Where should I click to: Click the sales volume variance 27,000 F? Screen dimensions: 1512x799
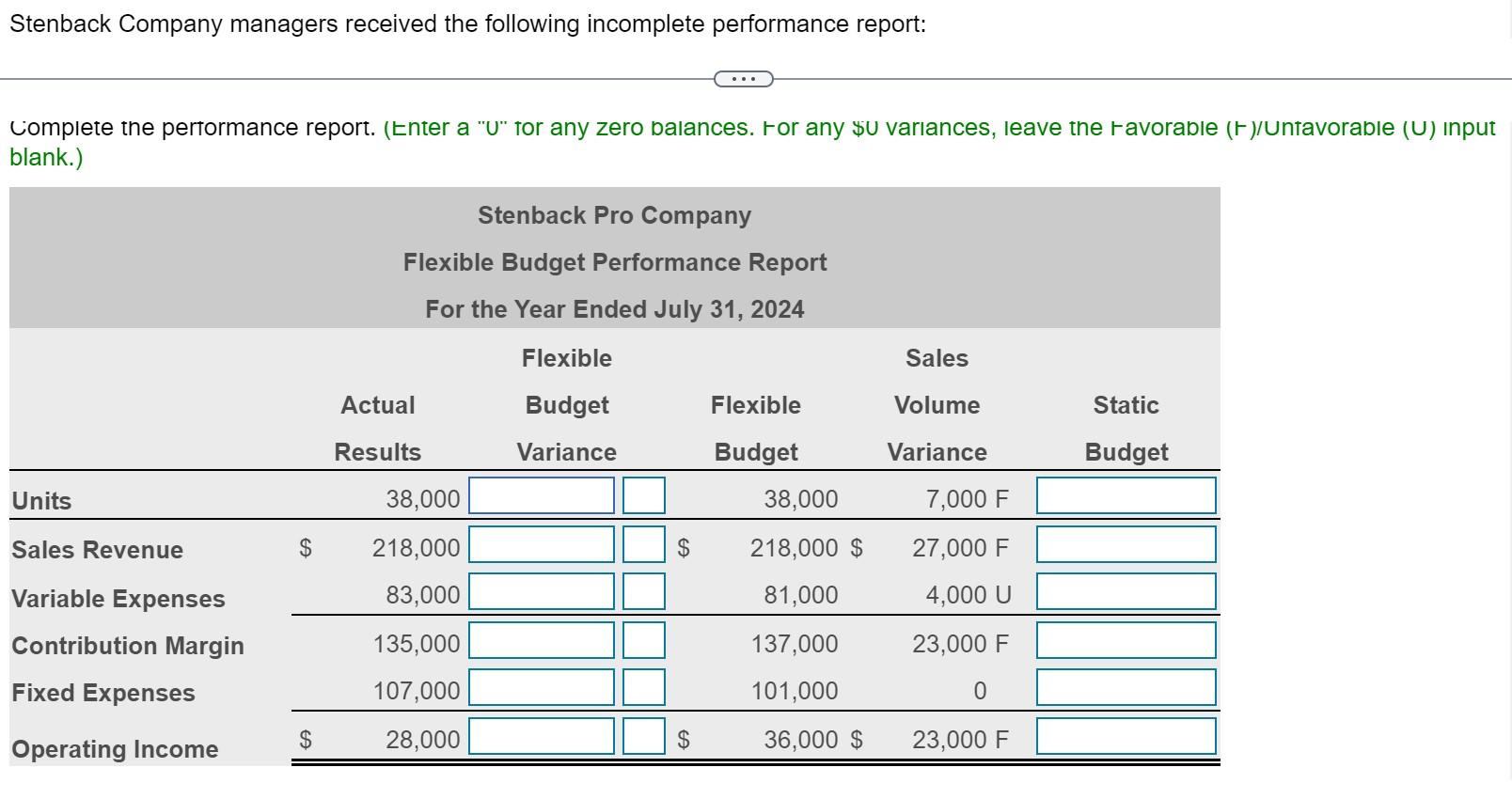960,547
